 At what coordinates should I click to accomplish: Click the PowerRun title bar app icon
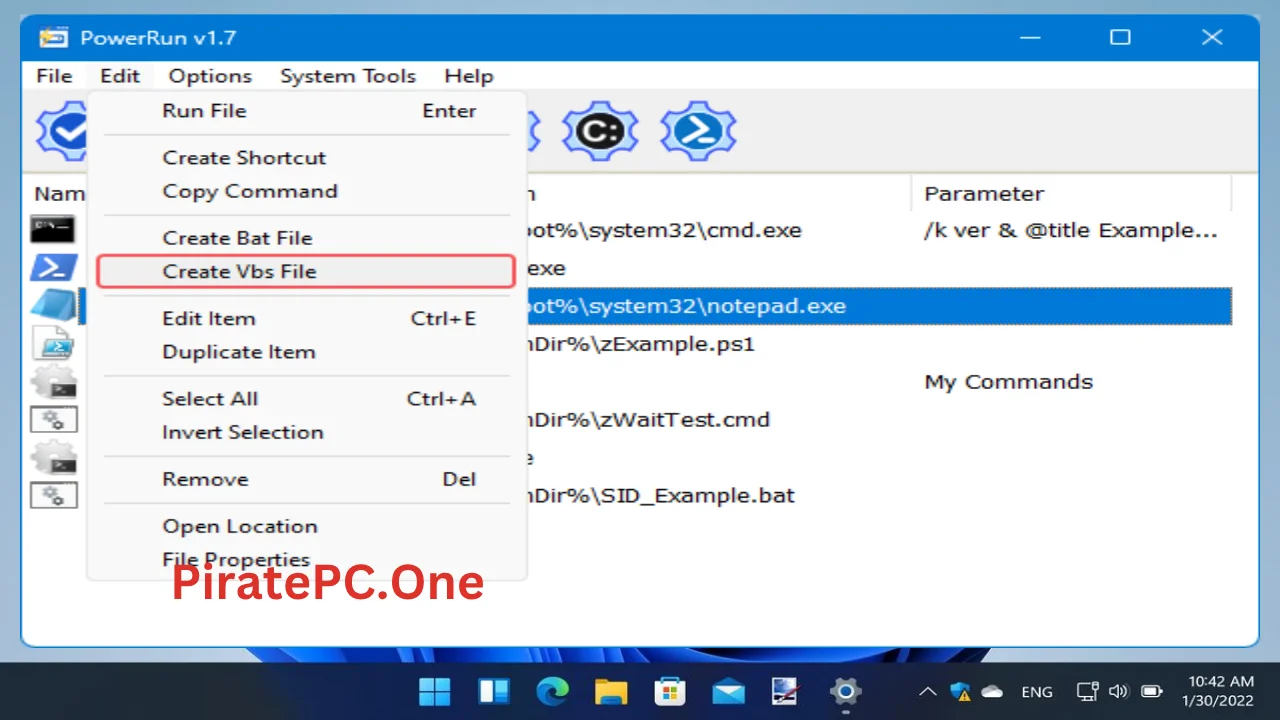tap(53, 38)
